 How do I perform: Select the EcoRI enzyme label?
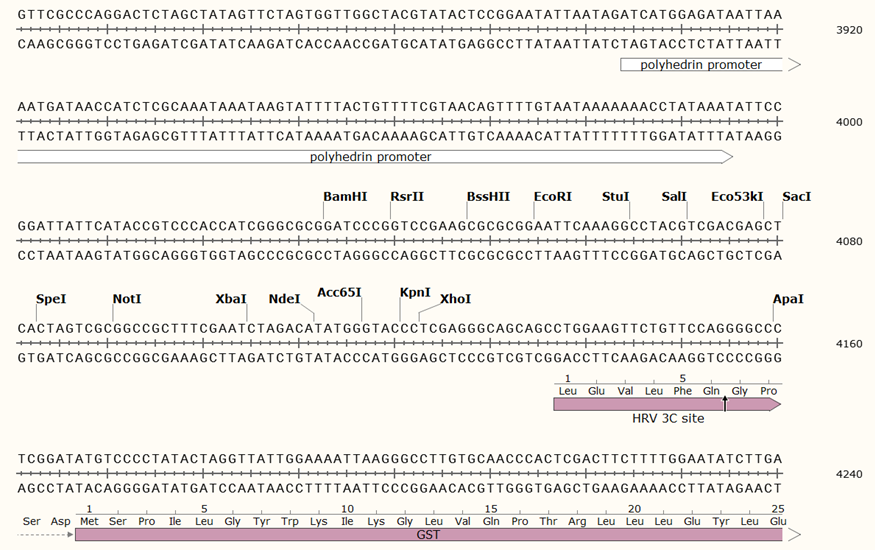553,196
